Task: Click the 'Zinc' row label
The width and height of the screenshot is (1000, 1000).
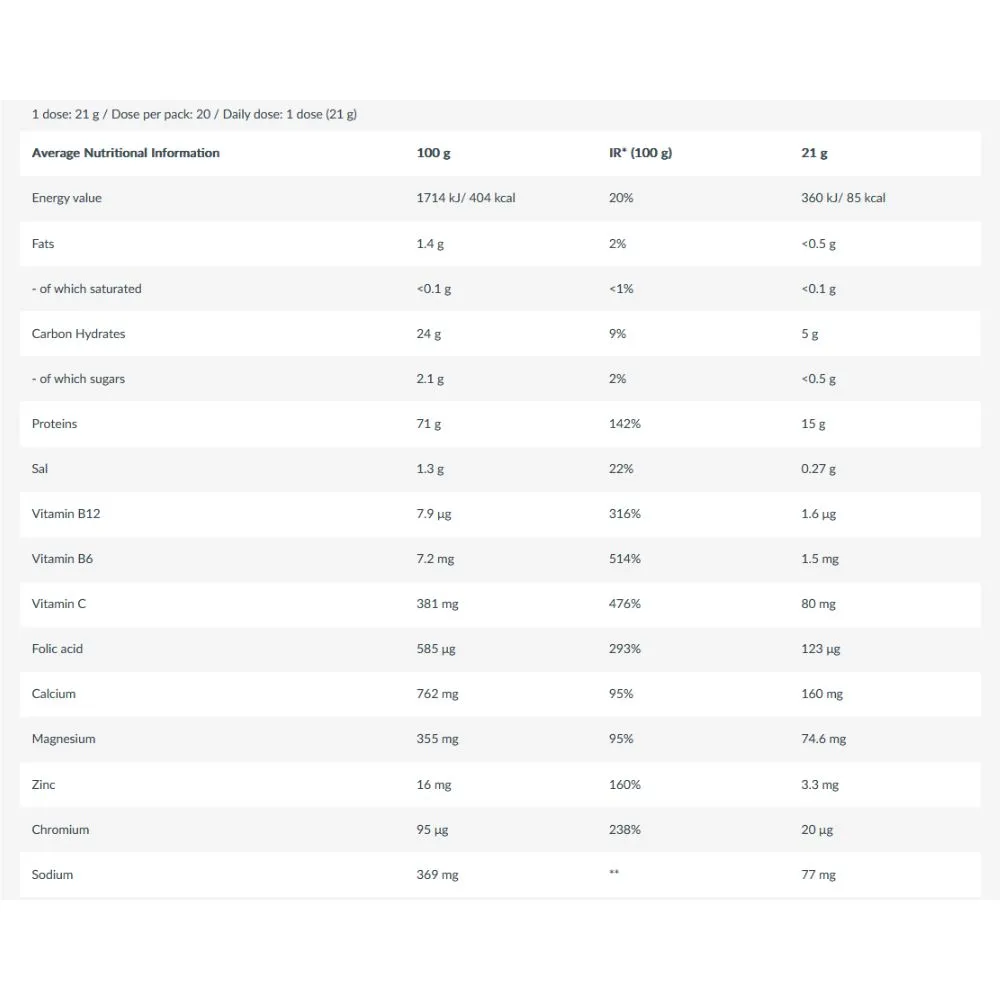Action: (x=43, y=784)
